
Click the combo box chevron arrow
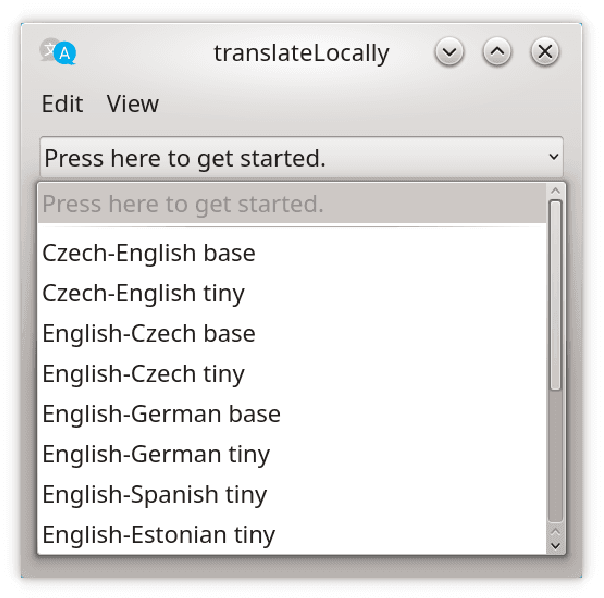[553, 158]
